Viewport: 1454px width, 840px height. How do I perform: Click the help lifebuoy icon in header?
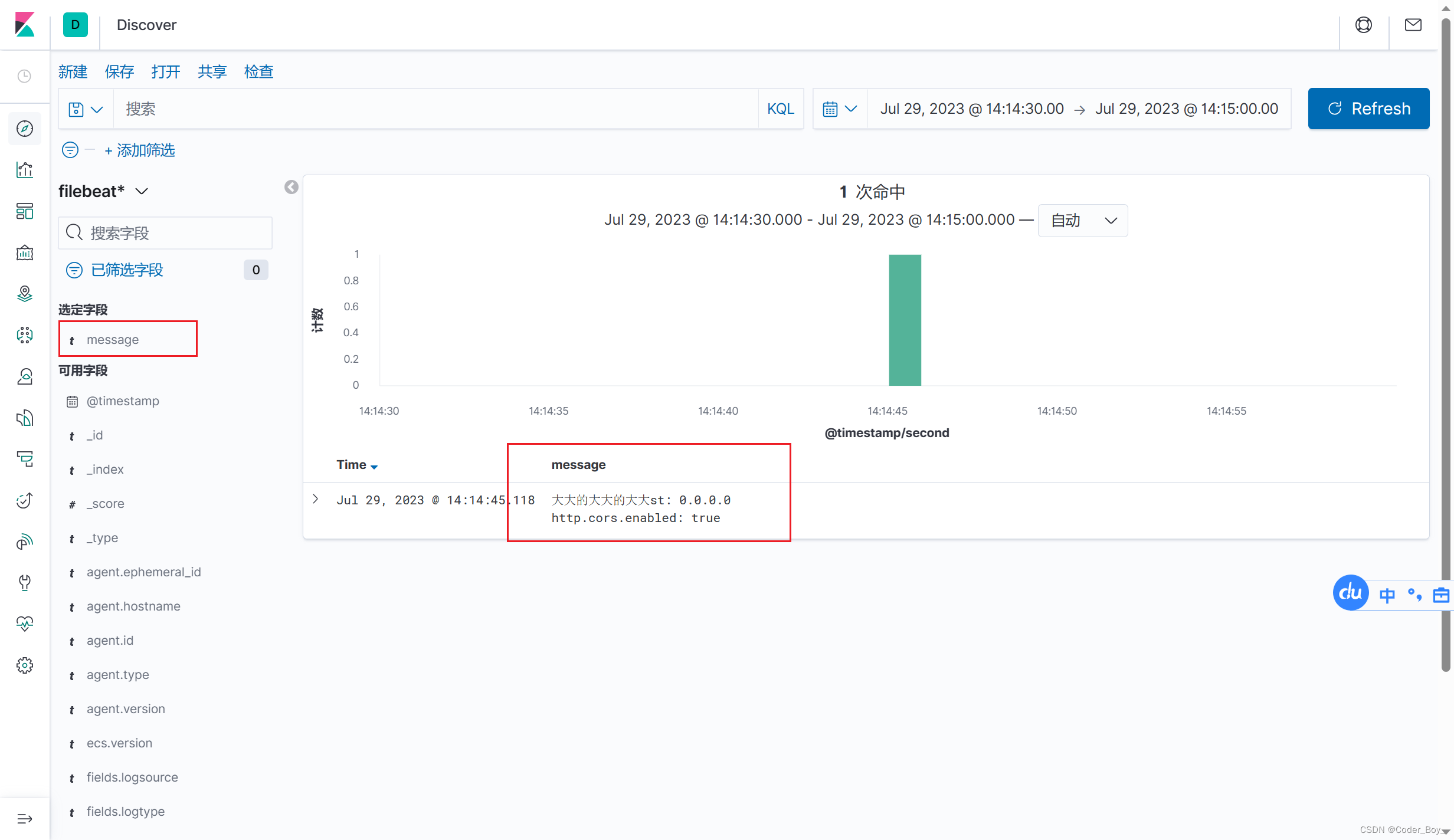tap(1363, 25)
